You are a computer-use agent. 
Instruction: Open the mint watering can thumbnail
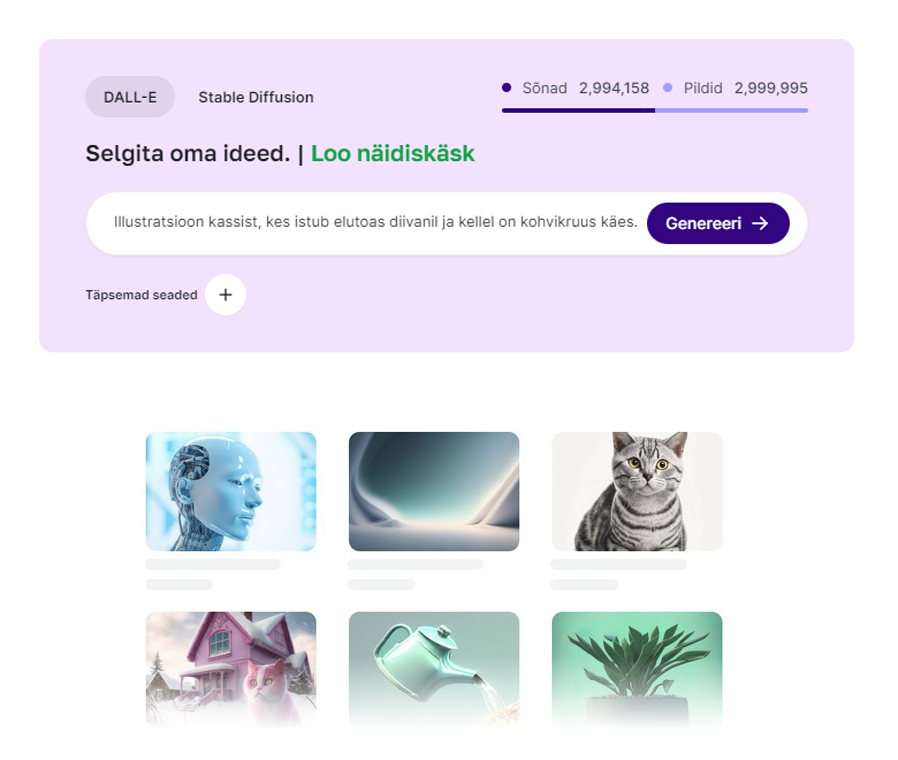434,669
